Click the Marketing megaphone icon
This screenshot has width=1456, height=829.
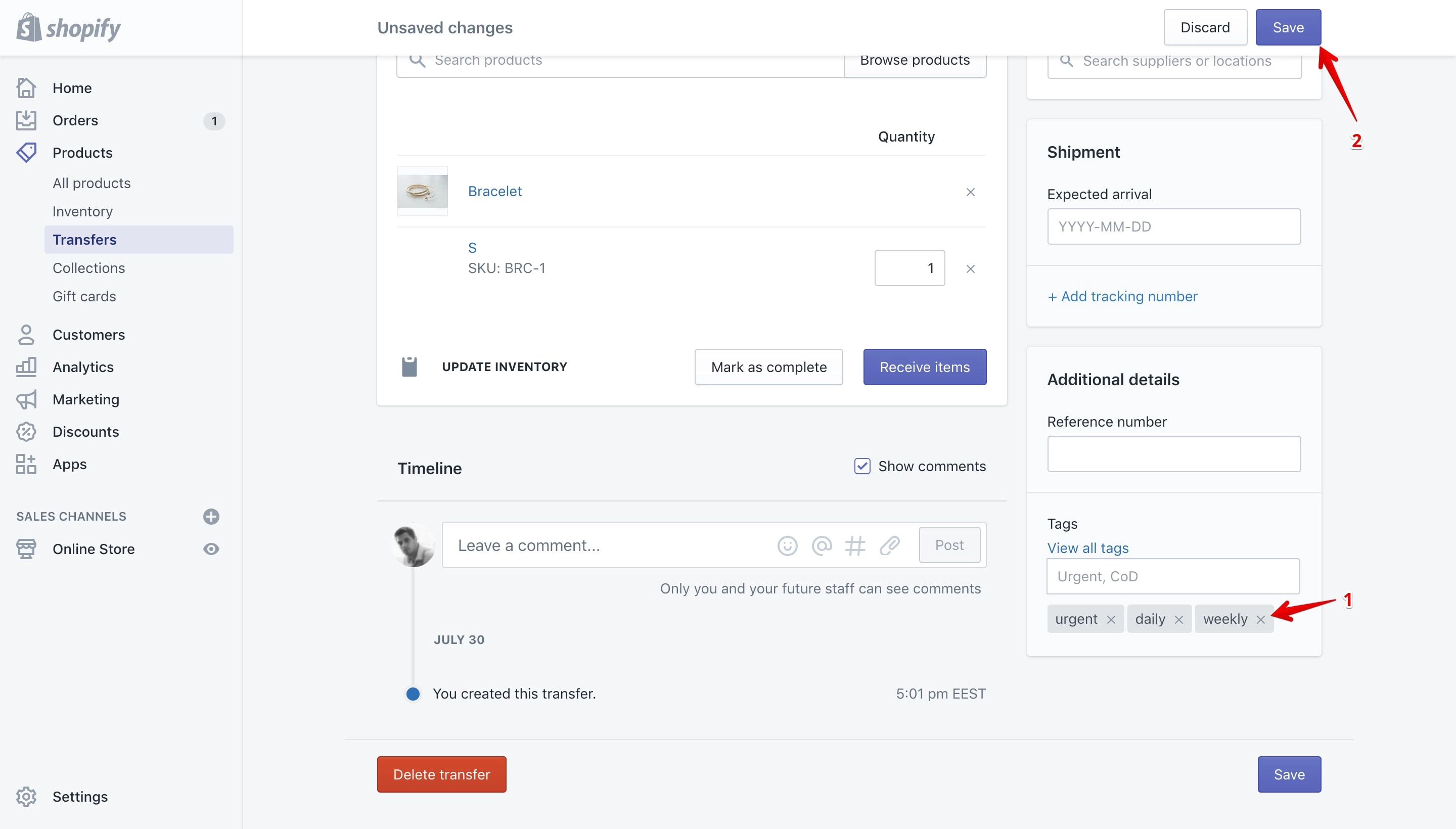26,400
